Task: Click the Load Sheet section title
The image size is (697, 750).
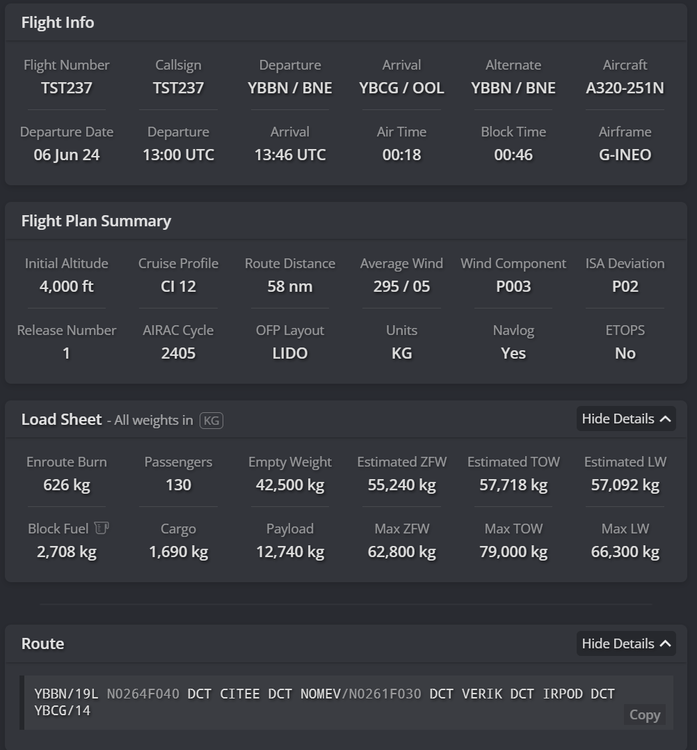Action: [x=62, y=420]
